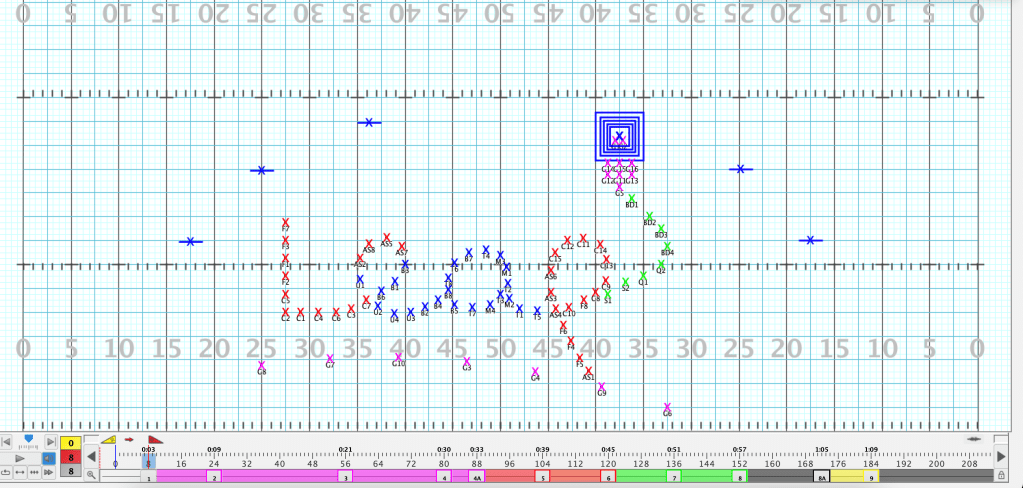Jump to the next set with the skip-forward button

click(49, 441)
